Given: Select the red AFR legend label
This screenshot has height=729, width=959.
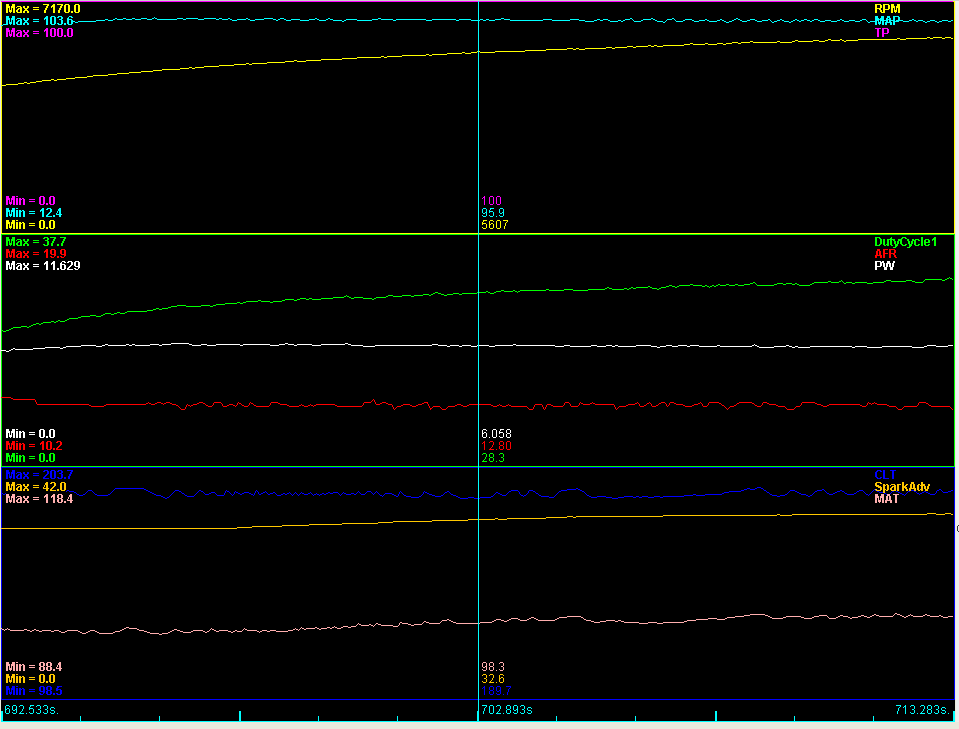Looking at the screenshot, I should (886, 254).
